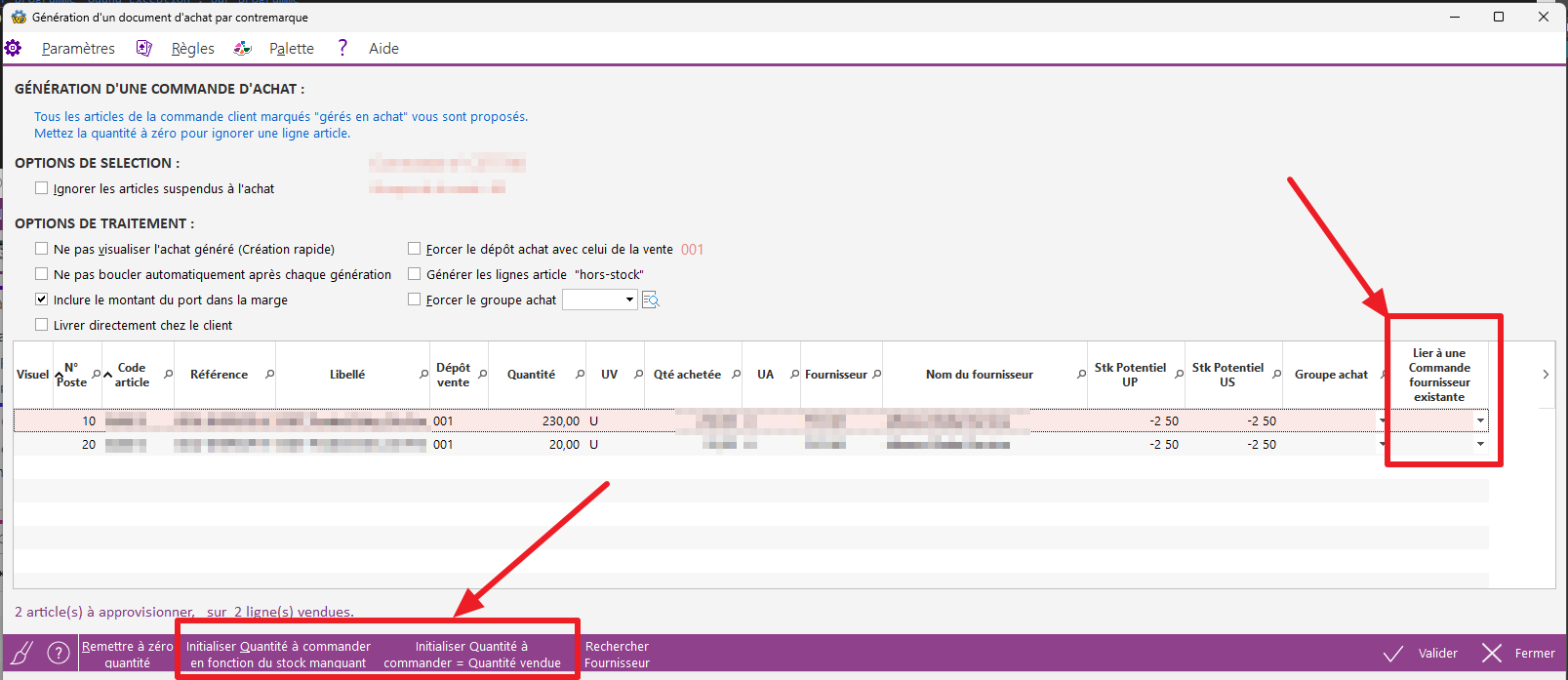The height and width of the screenshot is (680, 1568).
Task: Click search icon in Quantité column header
Action: 580,375
